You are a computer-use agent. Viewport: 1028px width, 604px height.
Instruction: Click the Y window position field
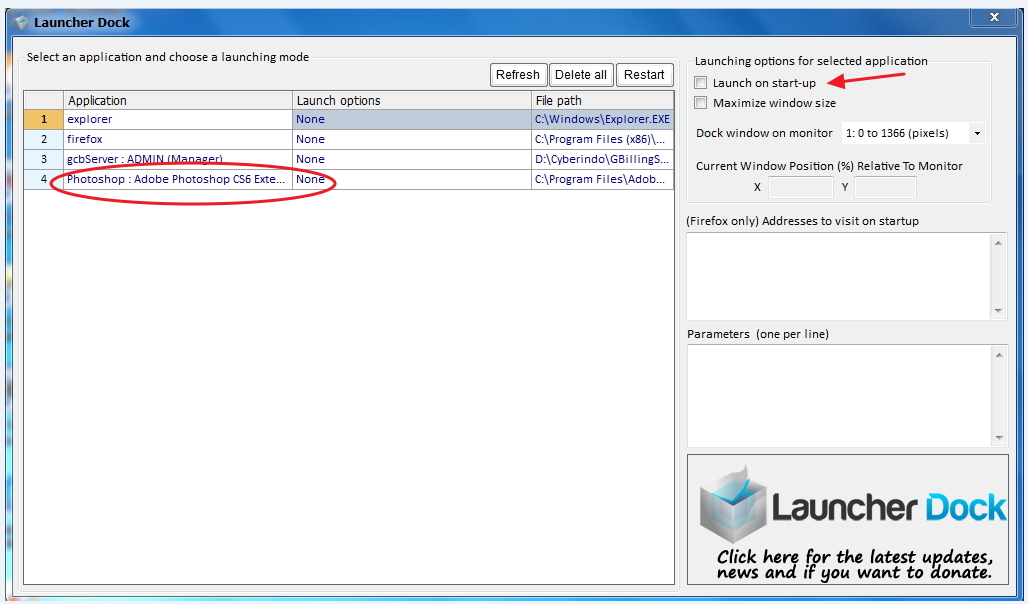886,187
